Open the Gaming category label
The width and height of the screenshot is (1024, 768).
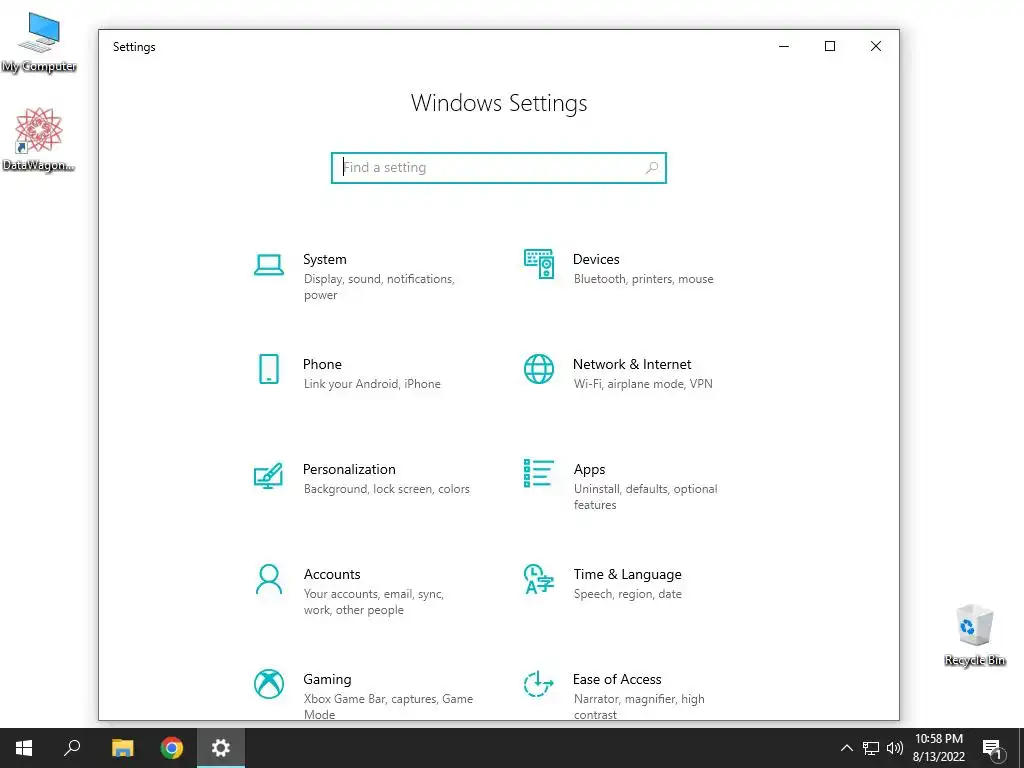(327, 680)
